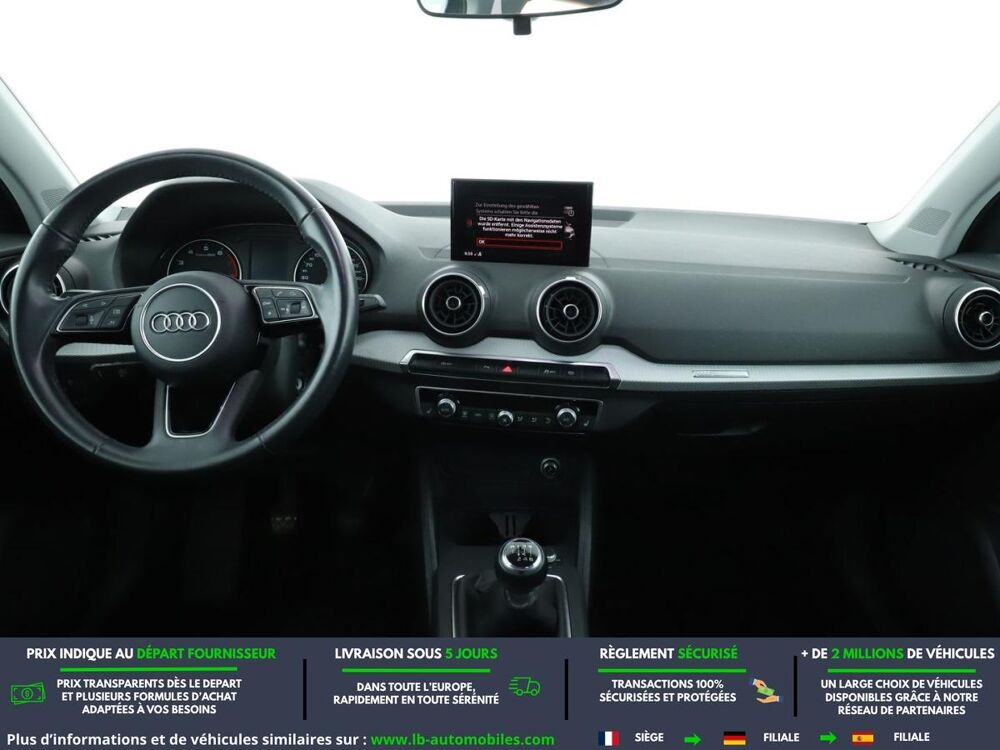Click the "DANS TOUTE L'EUROPE" paragraph

416,693
